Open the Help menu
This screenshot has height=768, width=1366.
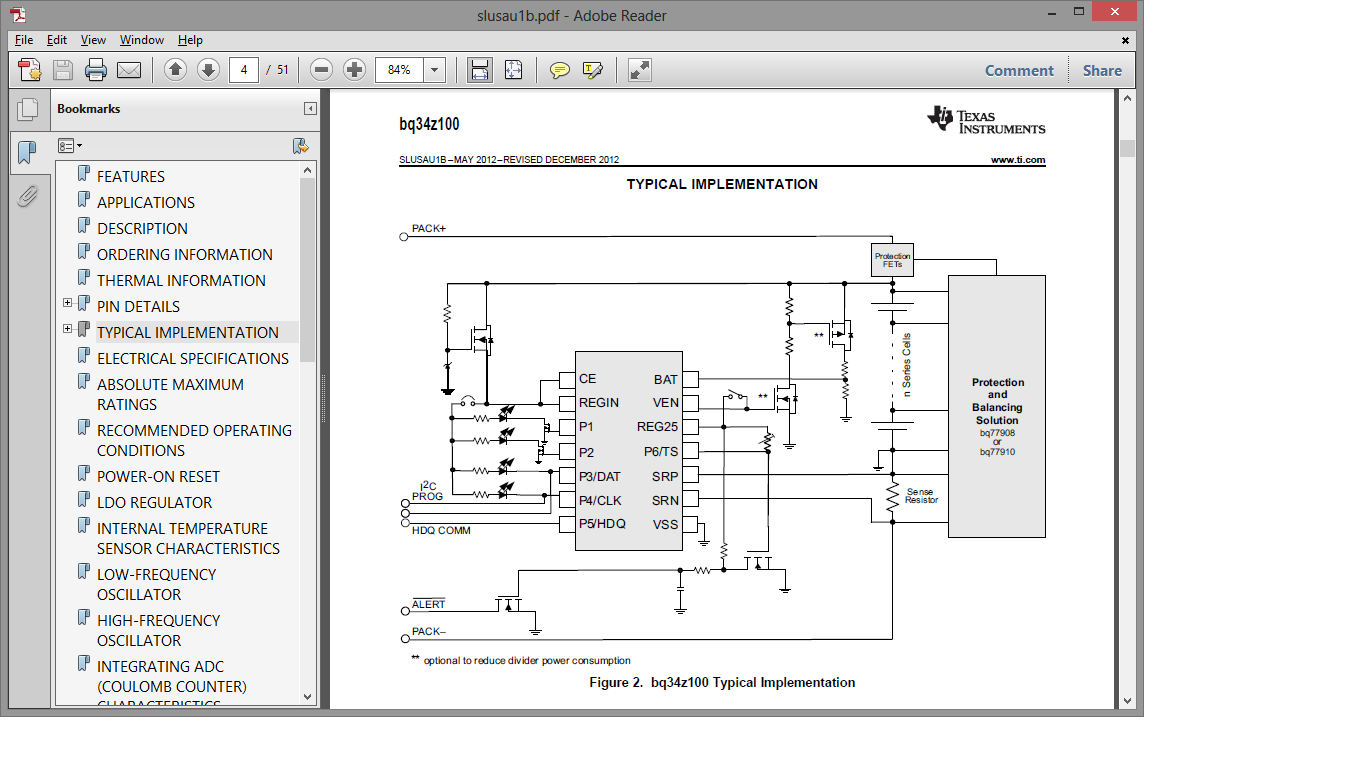click(190, 40)
